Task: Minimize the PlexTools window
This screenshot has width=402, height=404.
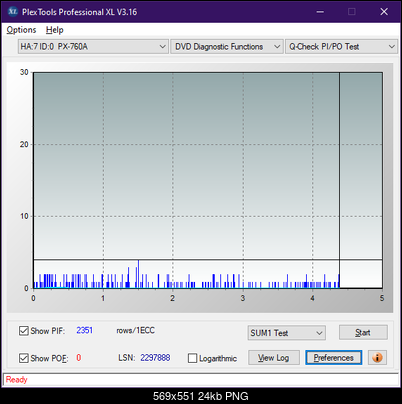Action: pos(320,12)
